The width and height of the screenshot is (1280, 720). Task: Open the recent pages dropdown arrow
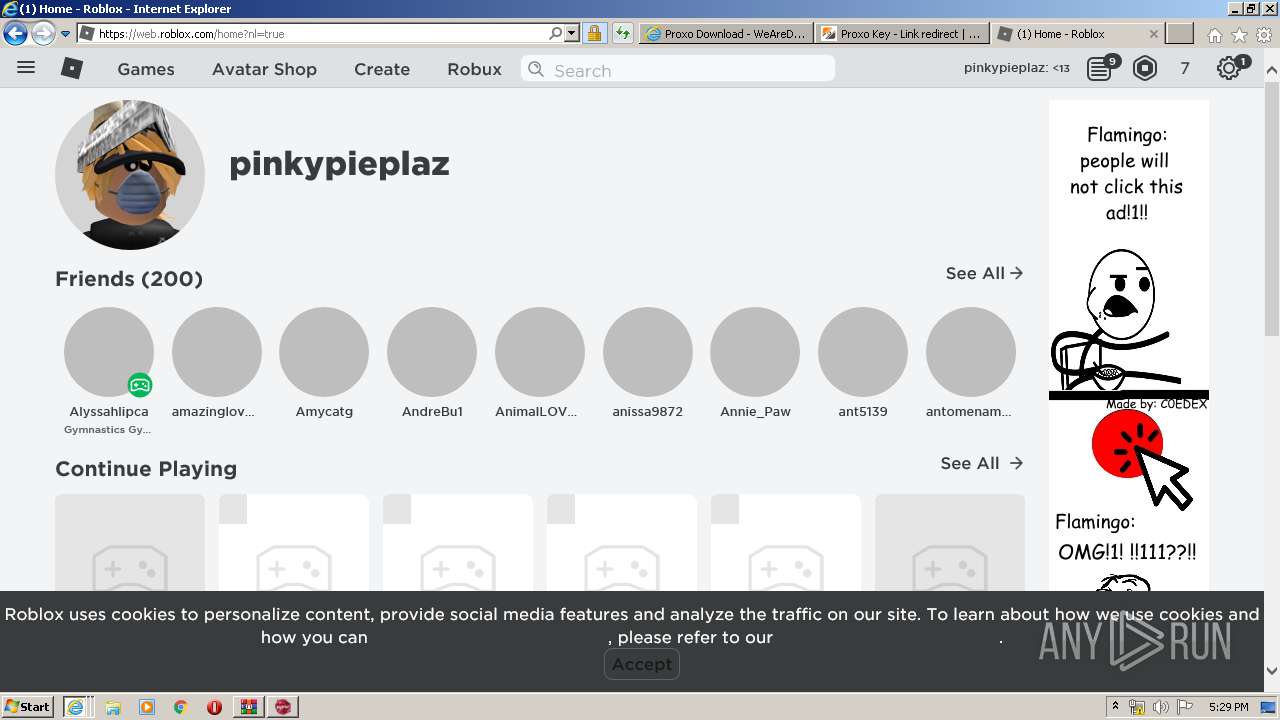click(x=66, y=33)
